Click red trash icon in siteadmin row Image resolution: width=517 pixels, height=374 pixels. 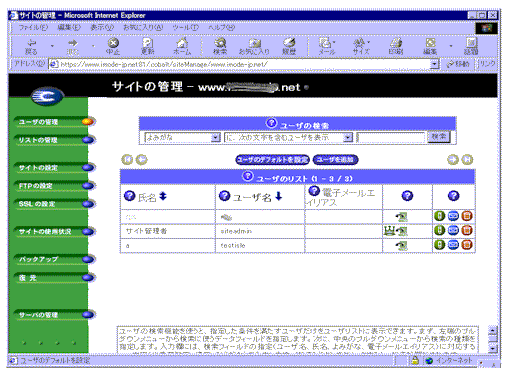coord(467,230)
